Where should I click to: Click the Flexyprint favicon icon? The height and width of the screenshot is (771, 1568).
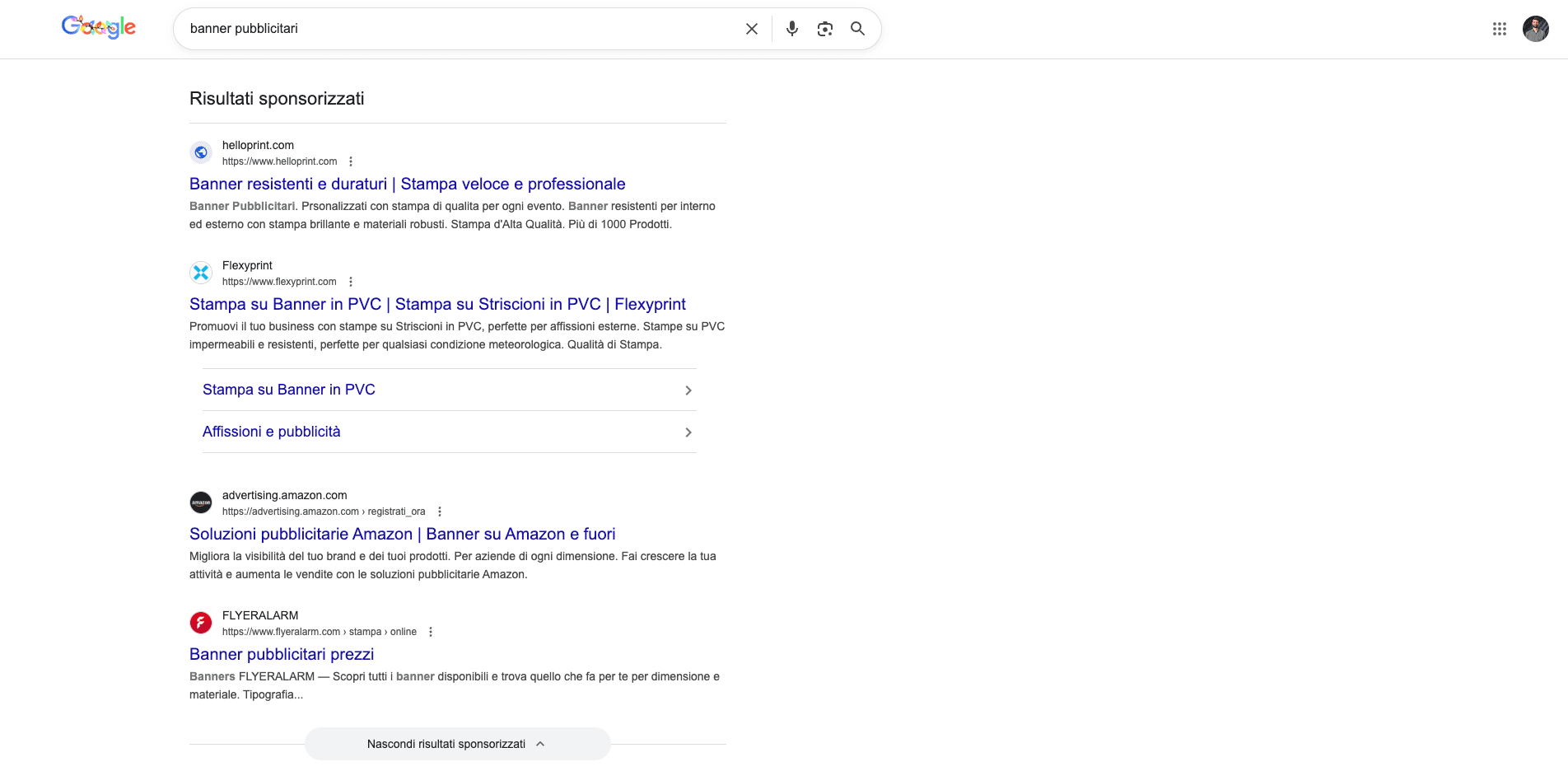[201, 273]
